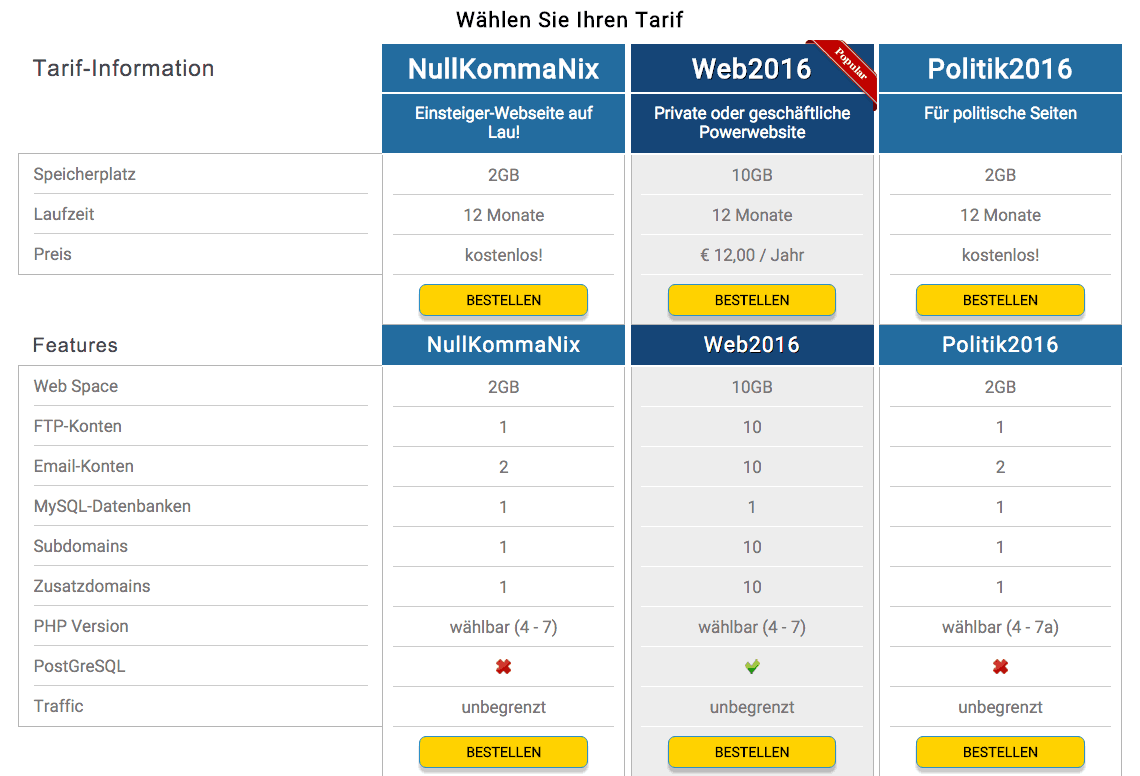Click NullKommaNix BESTELLEN button below the Traffic row
Screen dimensions: 1140x776
(x=503, y=752)
